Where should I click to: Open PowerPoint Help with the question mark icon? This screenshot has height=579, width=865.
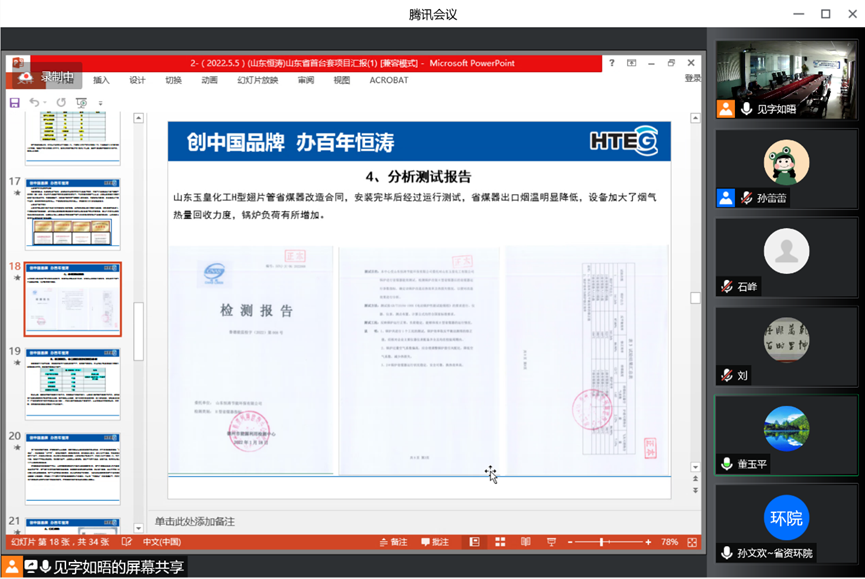pyautogui.click(x=612, y=63)
